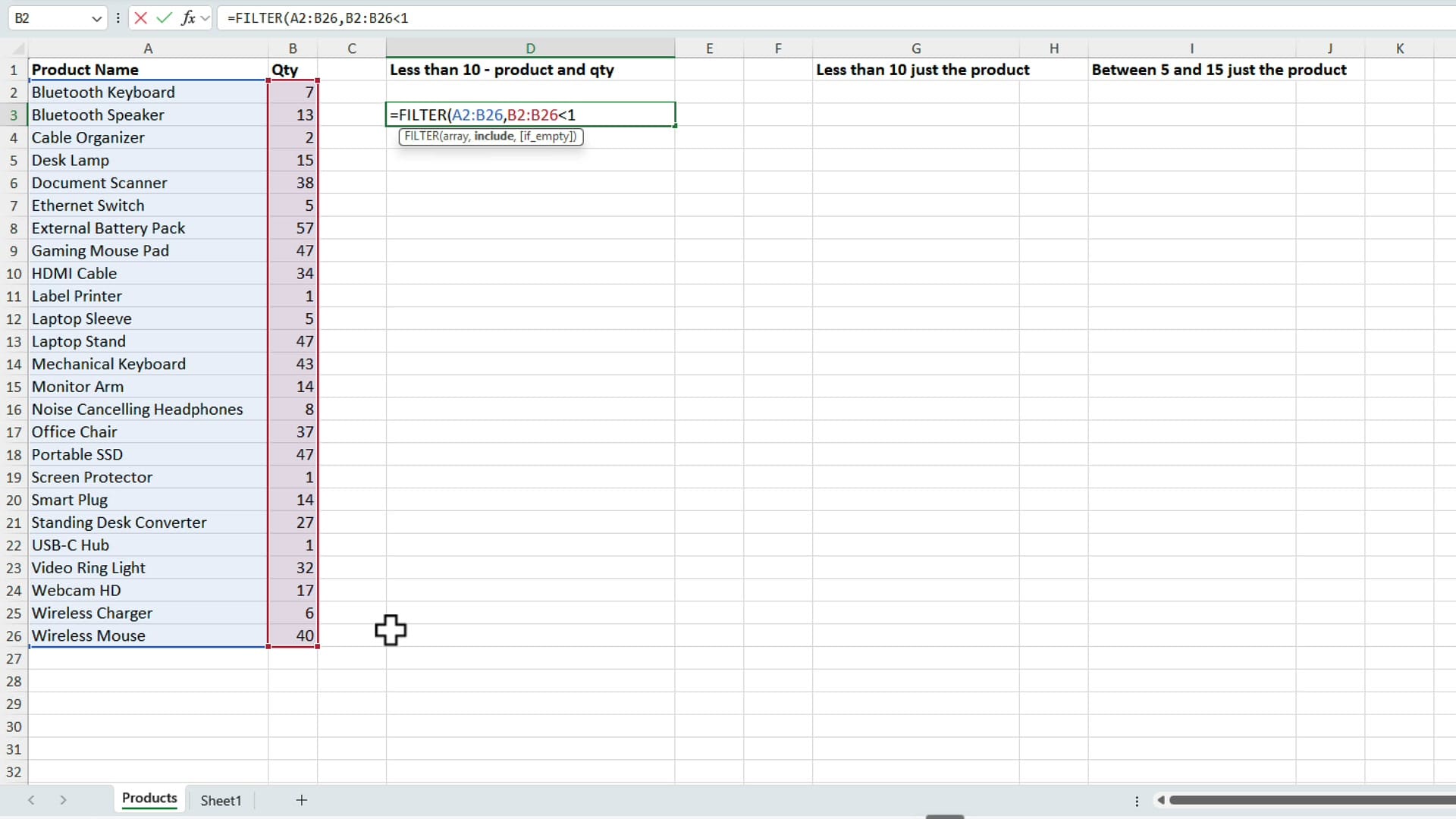
Task: Click 'Standing Desk Converter' cell
Action: point(148,522)
